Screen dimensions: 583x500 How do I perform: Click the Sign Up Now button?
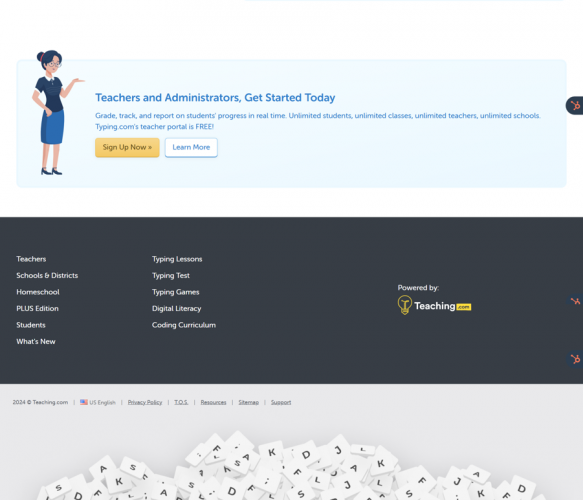127,148
